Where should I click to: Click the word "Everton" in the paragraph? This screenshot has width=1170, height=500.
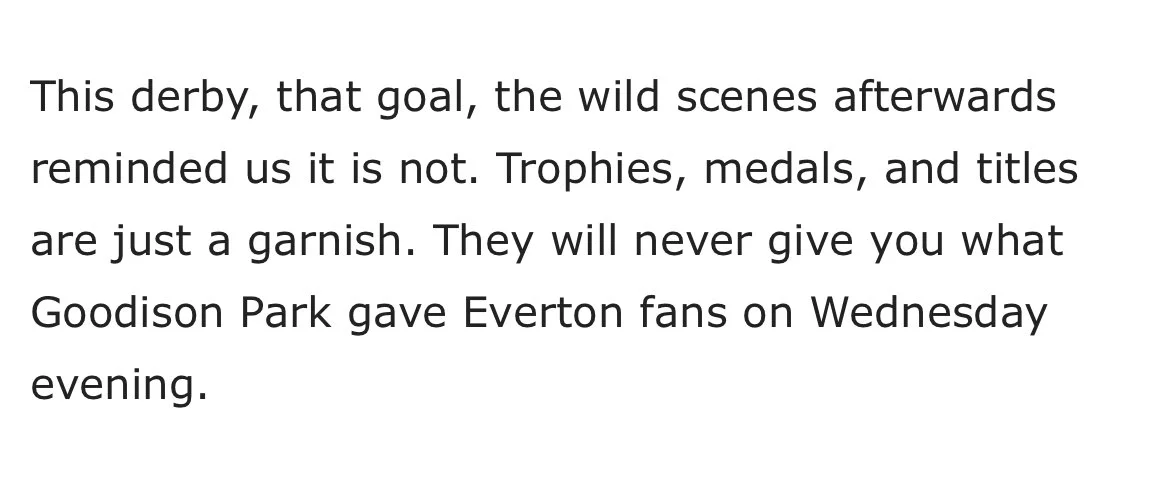pos(542,313)
